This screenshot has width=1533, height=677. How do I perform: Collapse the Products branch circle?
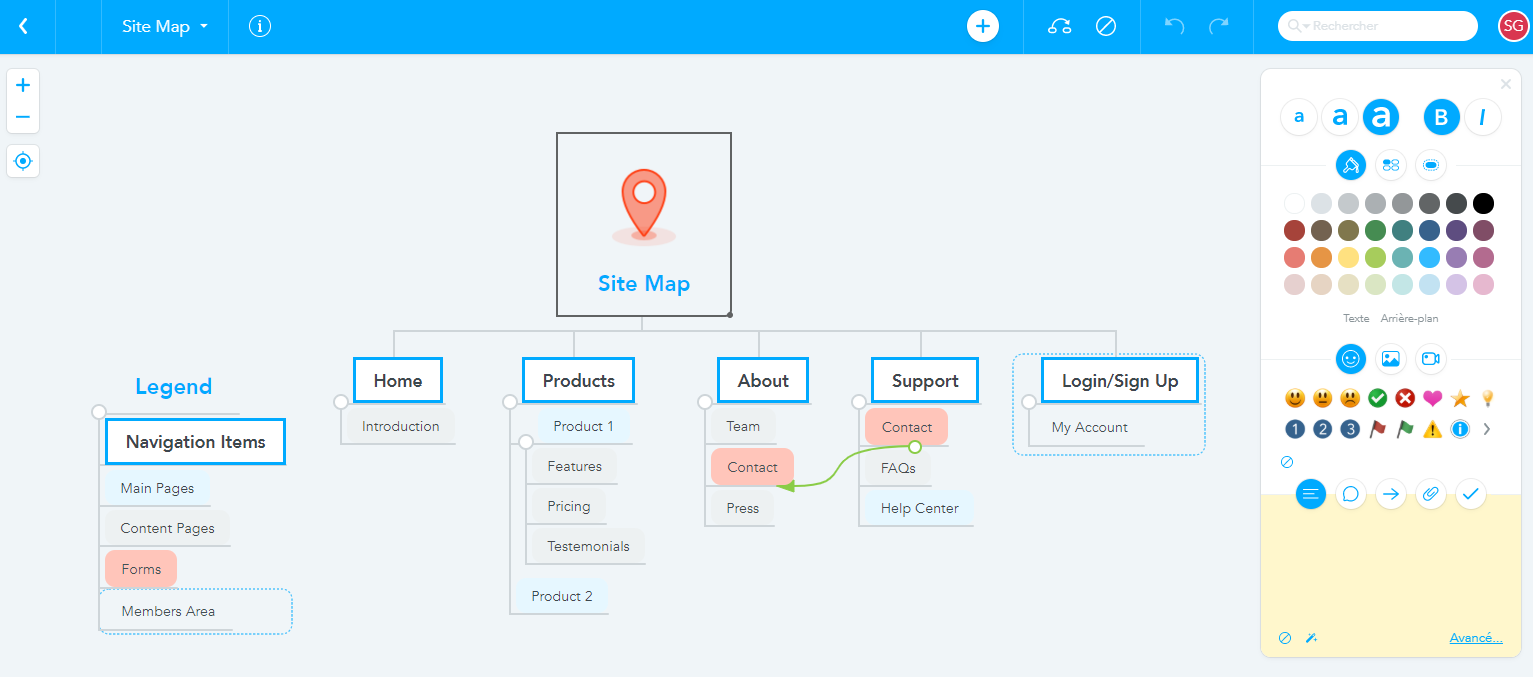[510, 402]
